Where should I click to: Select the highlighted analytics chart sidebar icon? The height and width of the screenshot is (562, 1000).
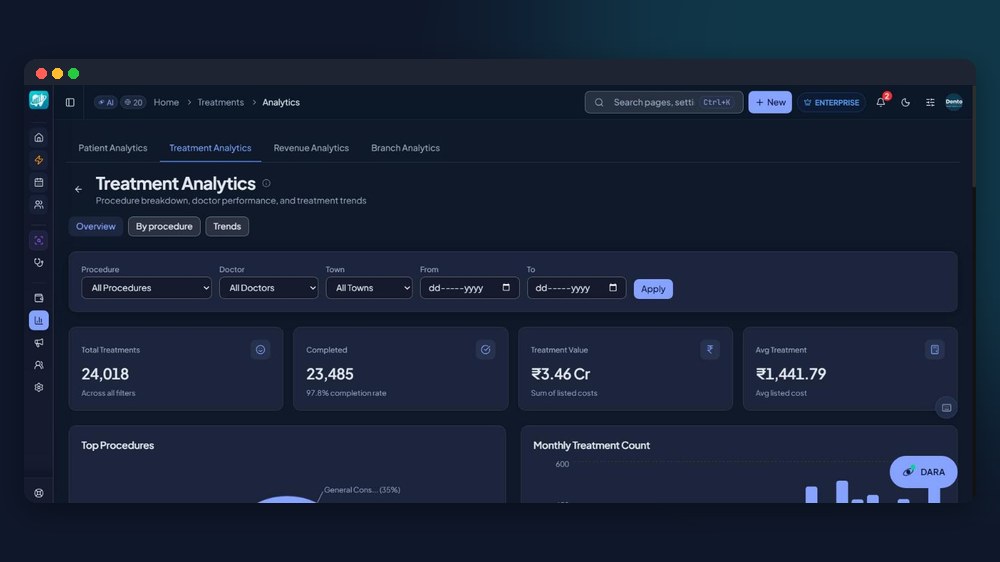[x=39, y=320]
